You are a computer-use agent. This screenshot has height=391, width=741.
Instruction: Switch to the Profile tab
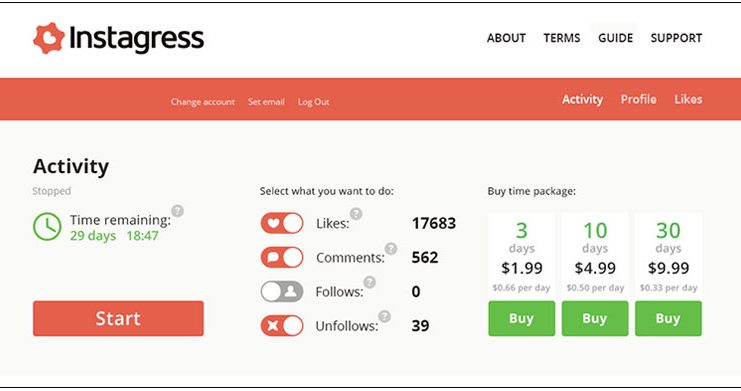click(x=638, y=99)
